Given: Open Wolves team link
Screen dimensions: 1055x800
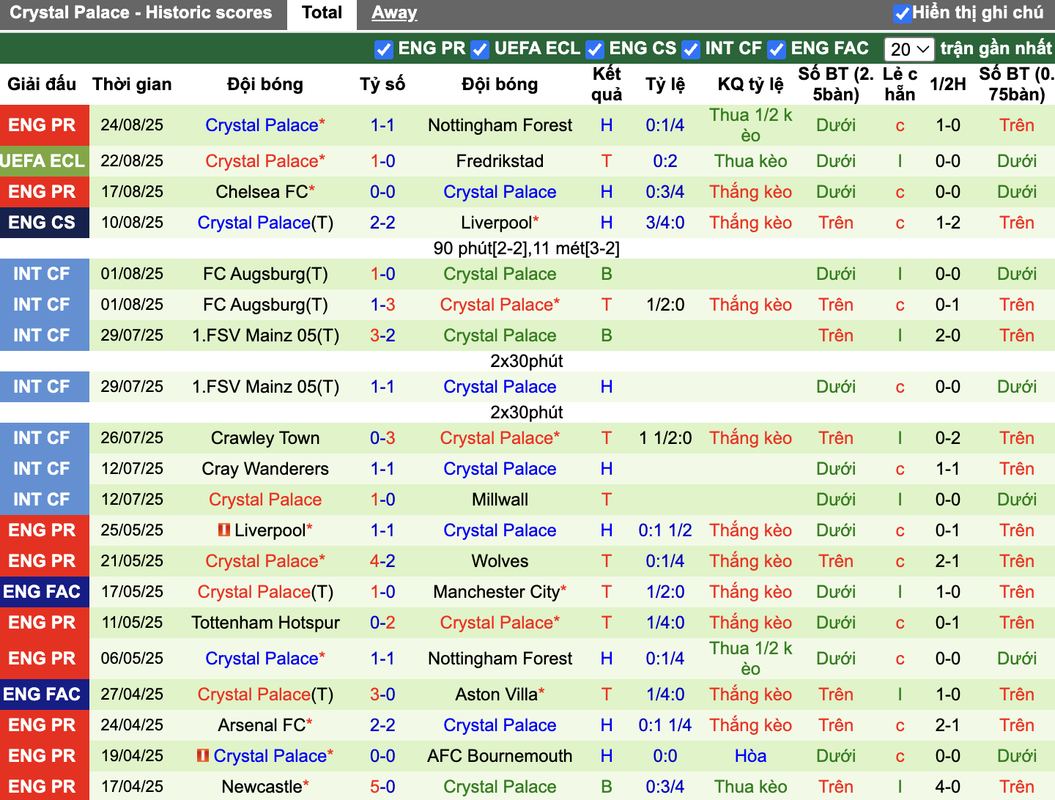Looking at the screenshot, I should (500, 561).
